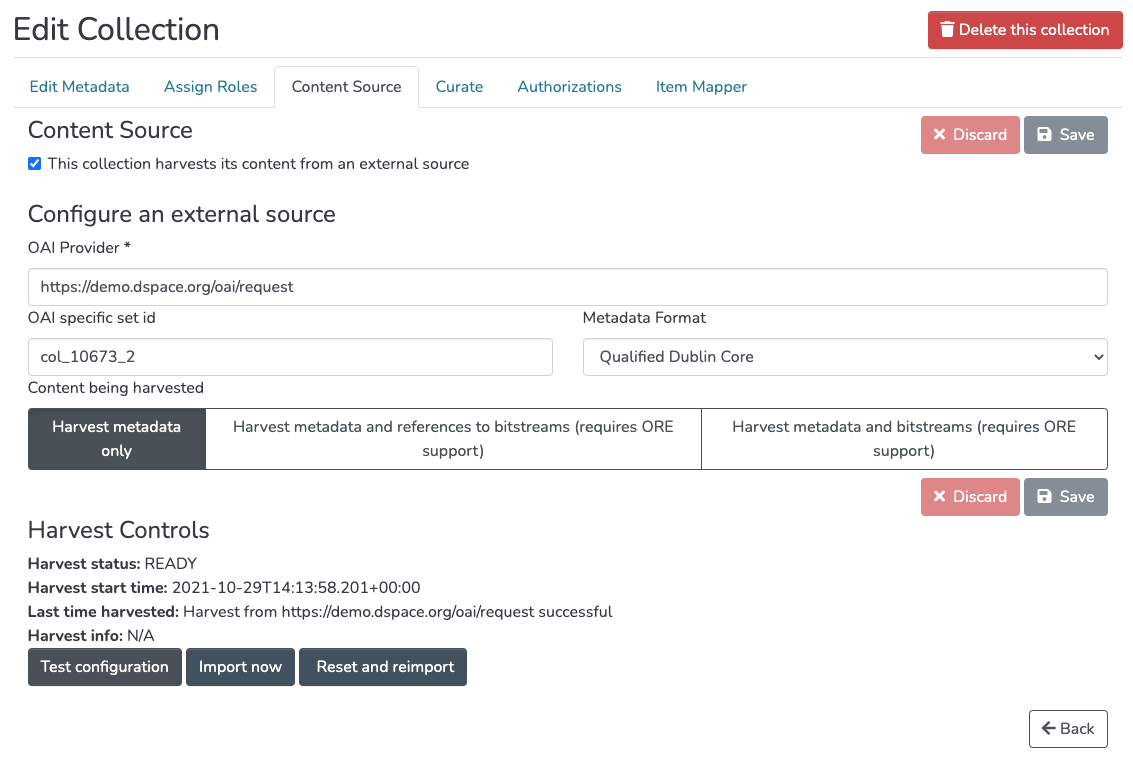The width and height of the screenshot is (1133, 765).
Task: Select Harvest metadata and references to bitstreams
Action: click(x=453, y=438)
